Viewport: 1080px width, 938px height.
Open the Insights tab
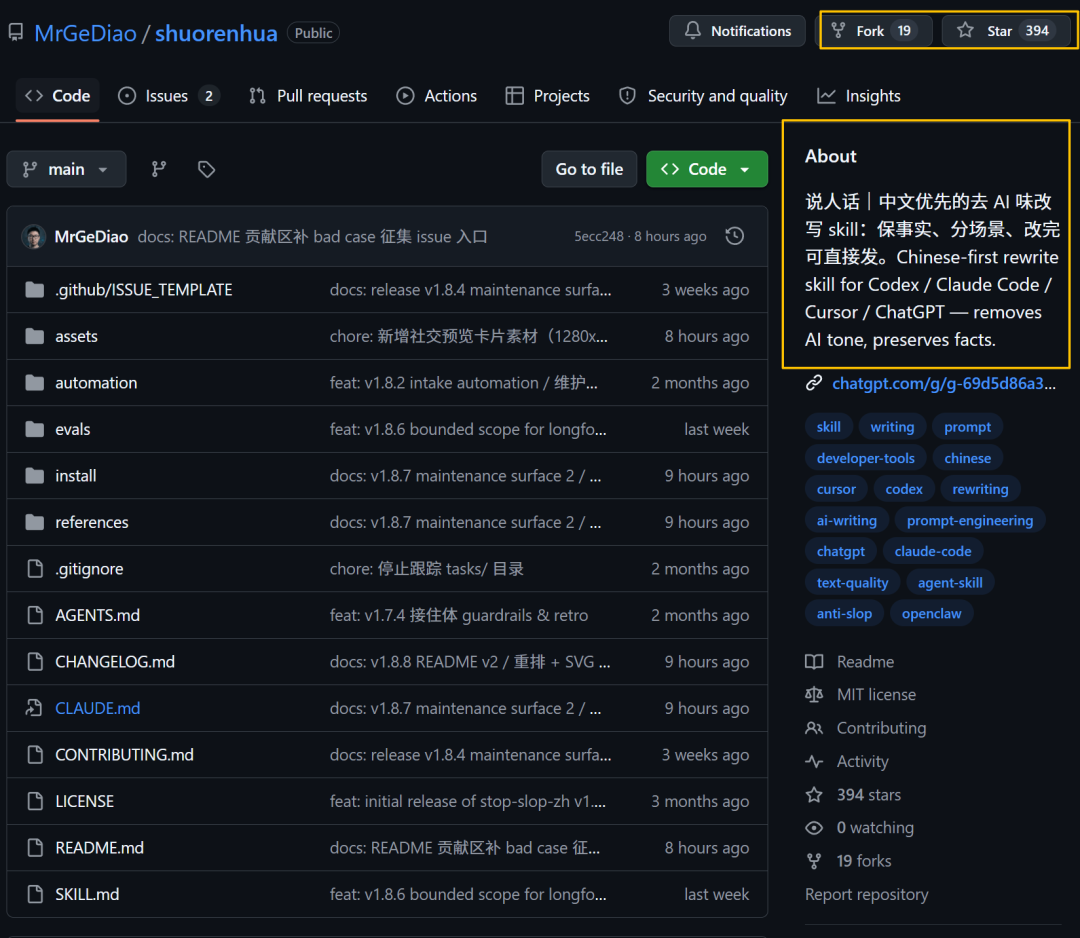(858, 96)
